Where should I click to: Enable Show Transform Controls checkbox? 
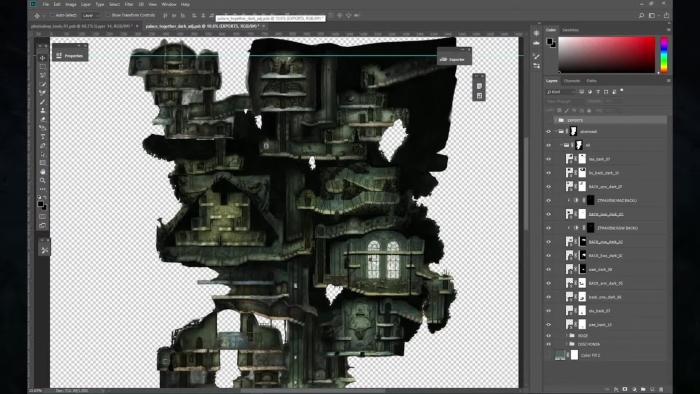(108, 15)
